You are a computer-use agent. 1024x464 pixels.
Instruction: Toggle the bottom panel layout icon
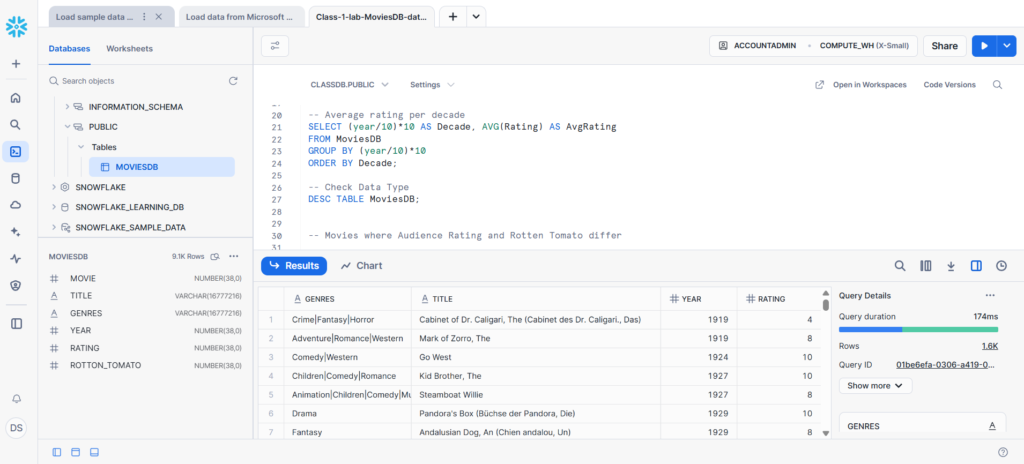[94, 452]
